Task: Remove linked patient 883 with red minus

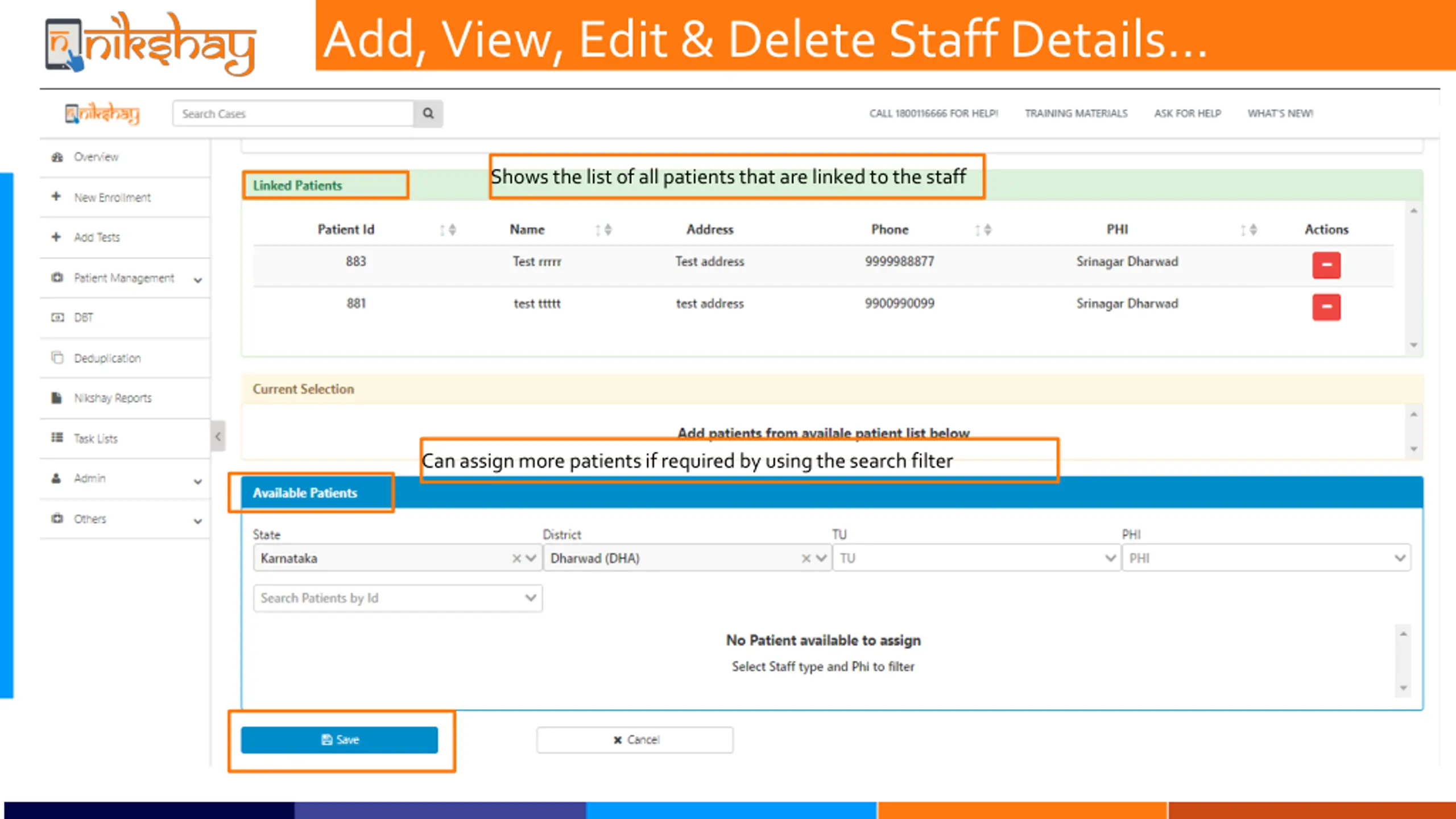Action: pyautogui.click(x=1326, y=265)
